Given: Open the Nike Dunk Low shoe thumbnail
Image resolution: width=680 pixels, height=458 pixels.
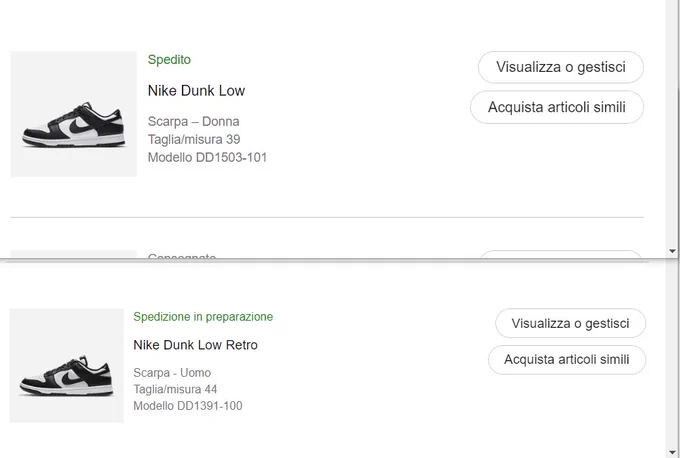Looking at the screenshot, I should [74, 114].
